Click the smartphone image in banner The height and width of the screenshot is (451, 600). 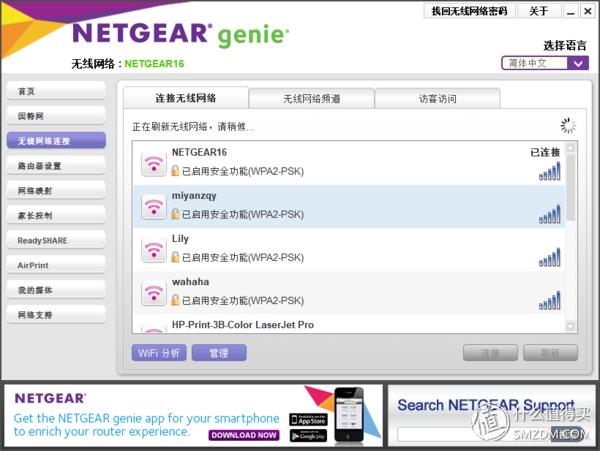point(348,415)
